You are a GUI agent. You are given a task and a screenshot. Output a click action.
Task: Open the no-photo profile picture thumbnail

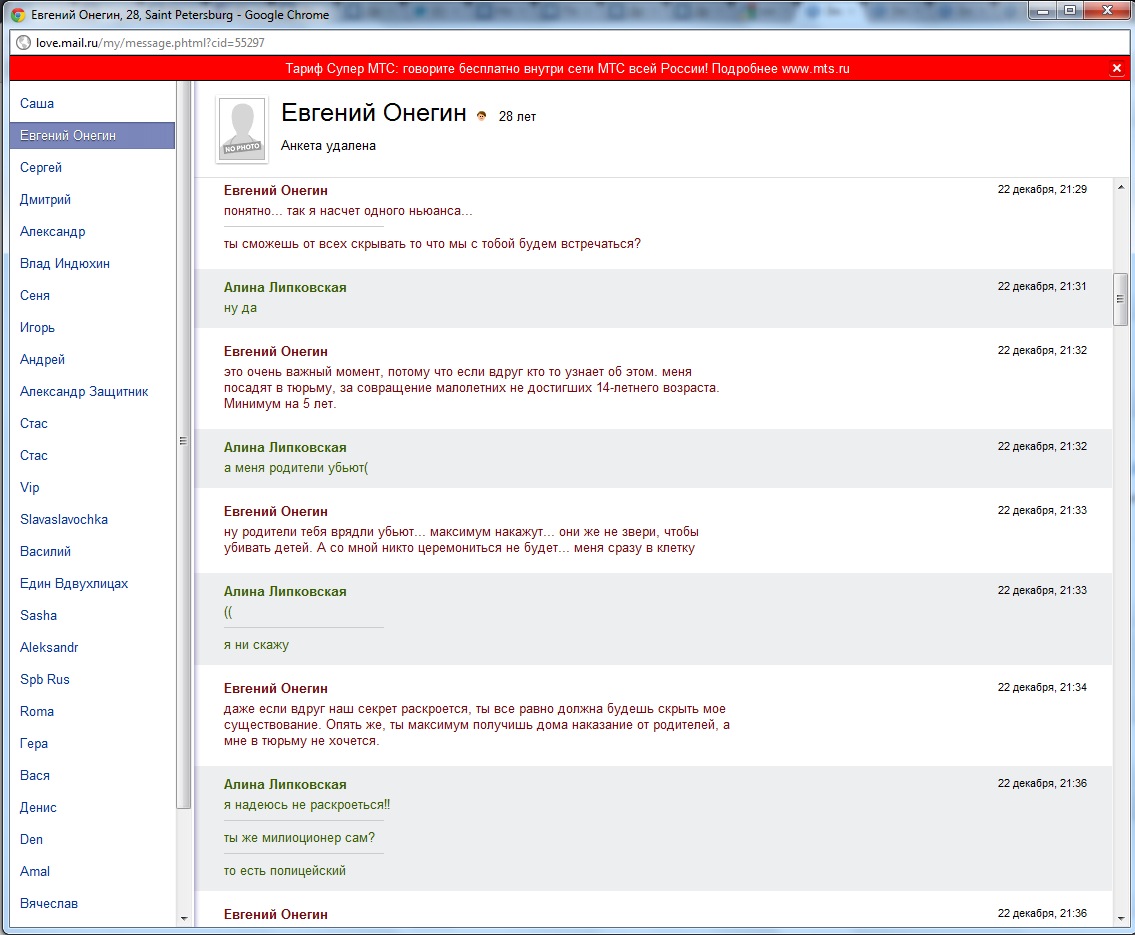(242, 130)
